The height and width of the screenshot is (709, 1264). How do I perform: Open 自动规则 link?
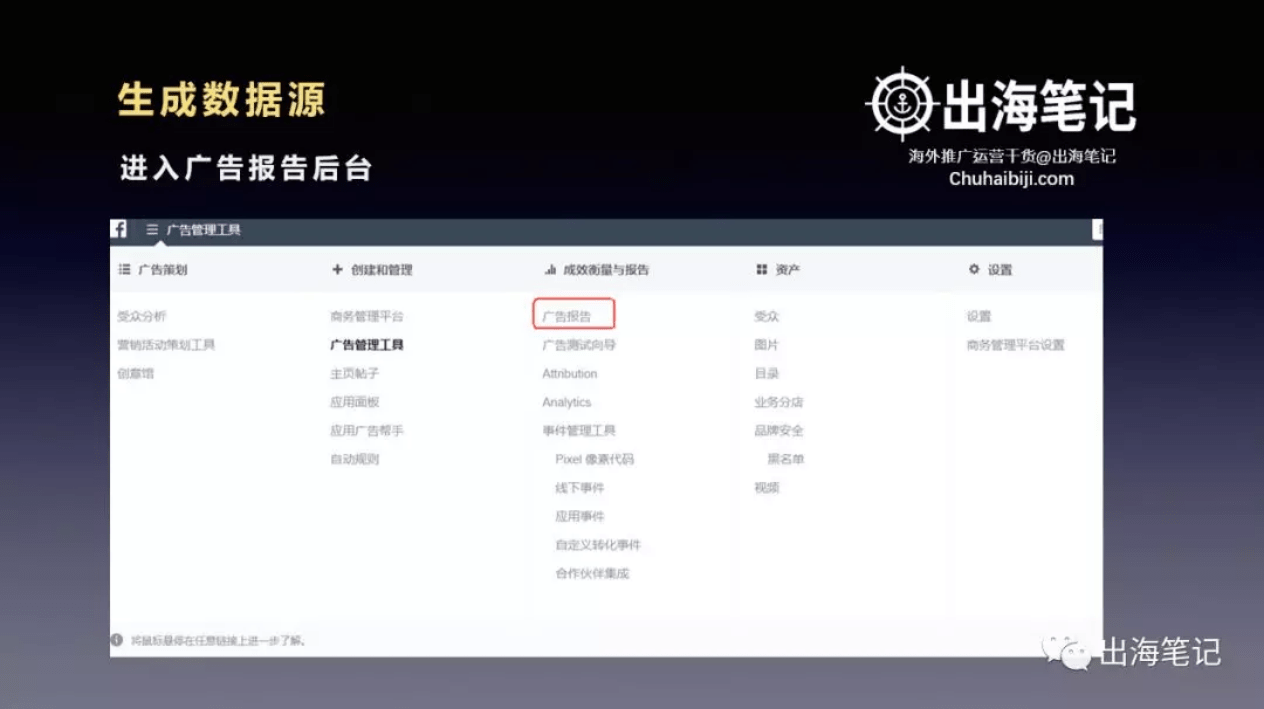click(355, 460)
